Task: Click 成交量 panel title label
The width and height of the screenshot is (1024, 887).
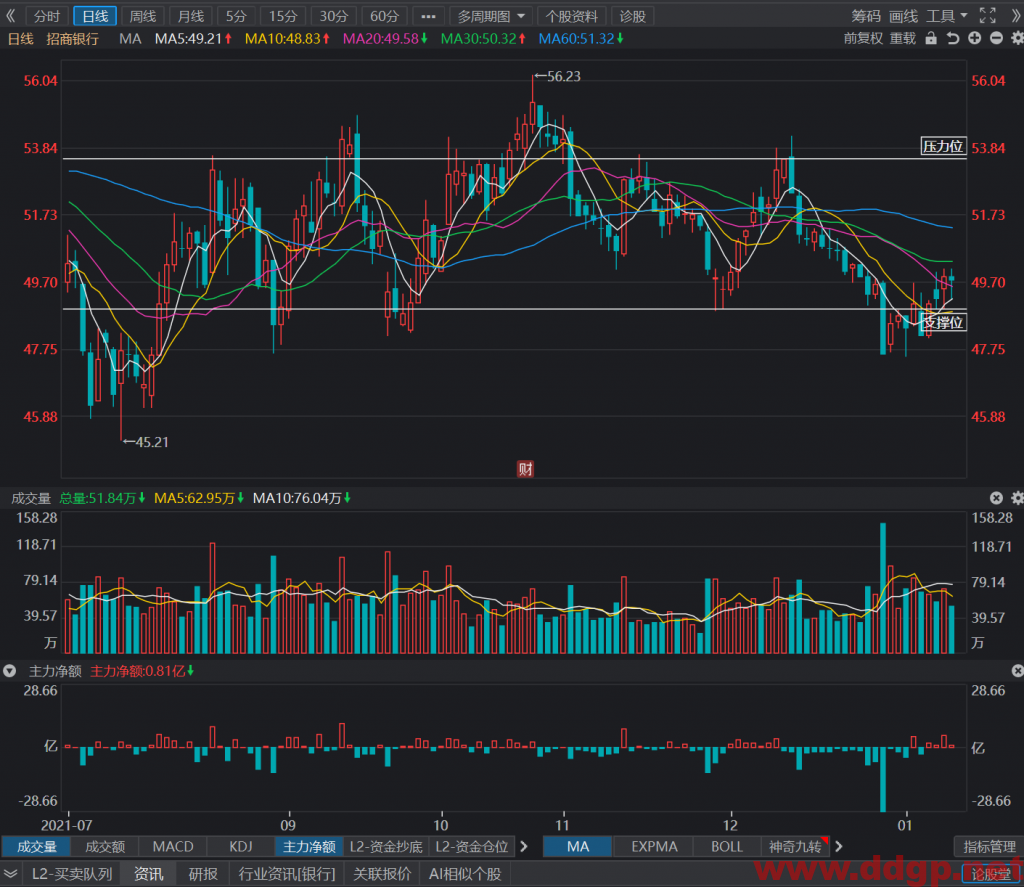Action: coord(31,498)
